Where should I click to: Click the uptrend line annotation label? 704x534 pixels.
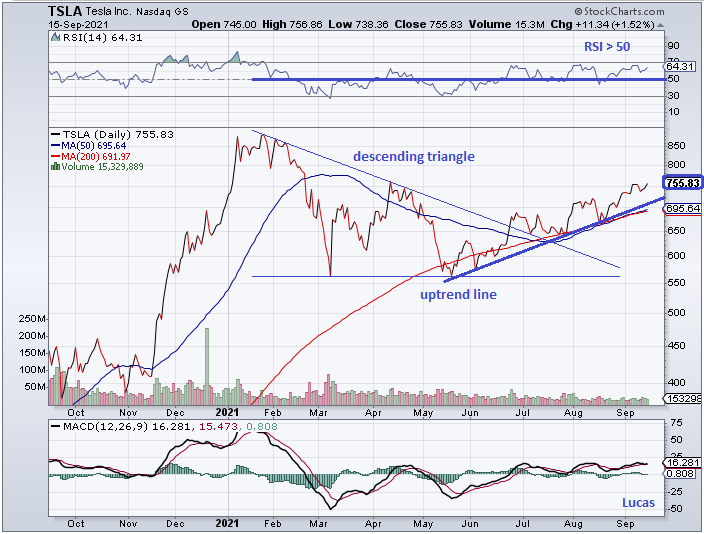point(458,295)
